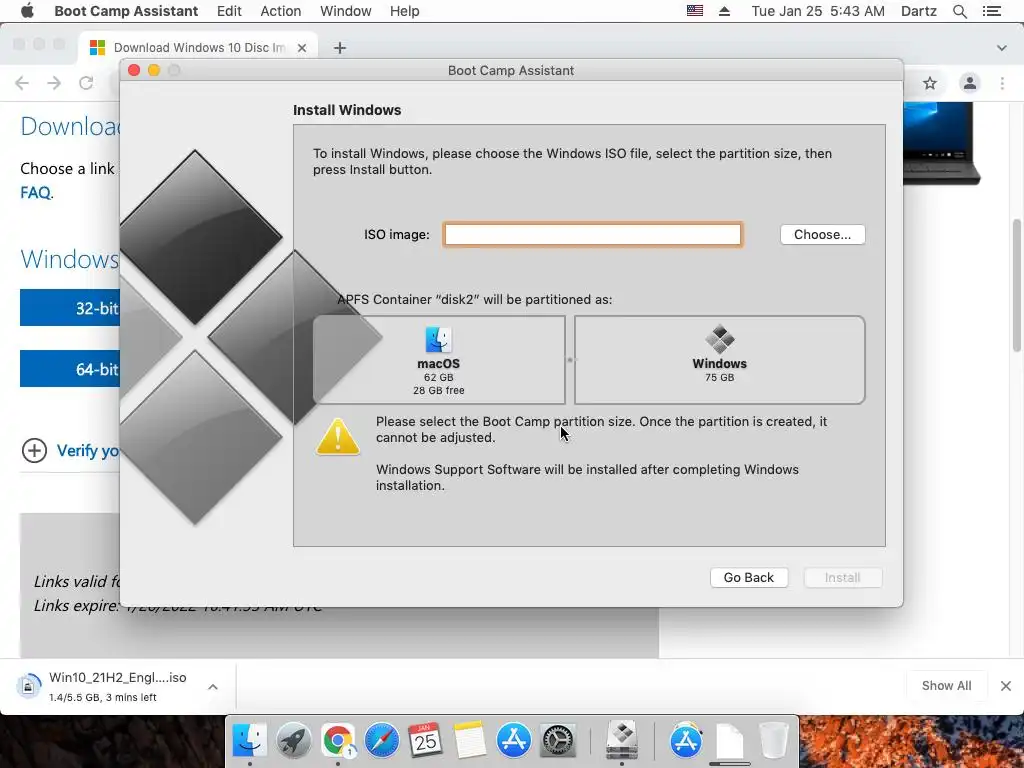
Task: Open the Applications folder in Dock
Action: click(x=686, y=741)
